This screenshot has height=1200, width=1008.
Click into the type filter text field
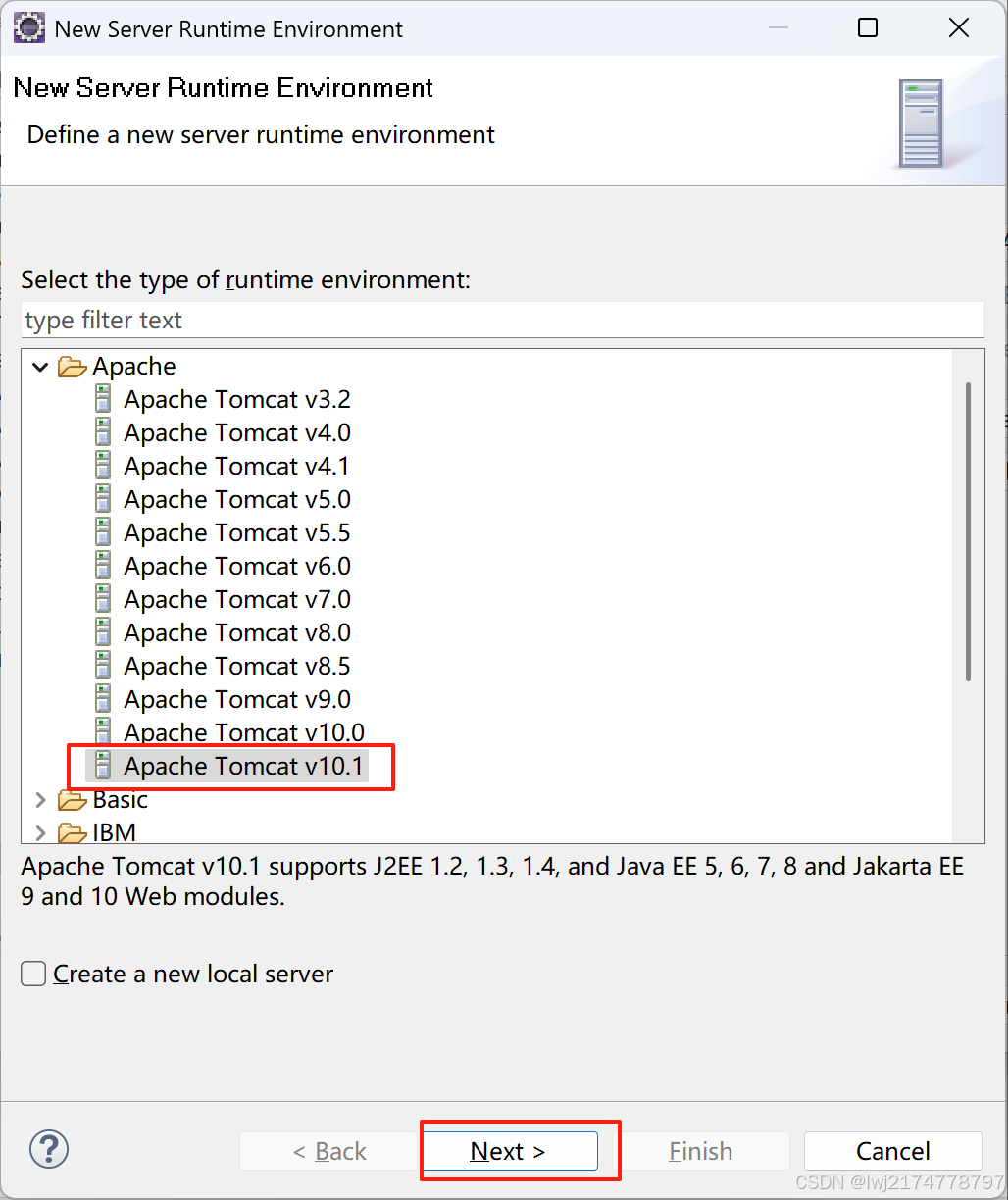click(x=502, y=321)
